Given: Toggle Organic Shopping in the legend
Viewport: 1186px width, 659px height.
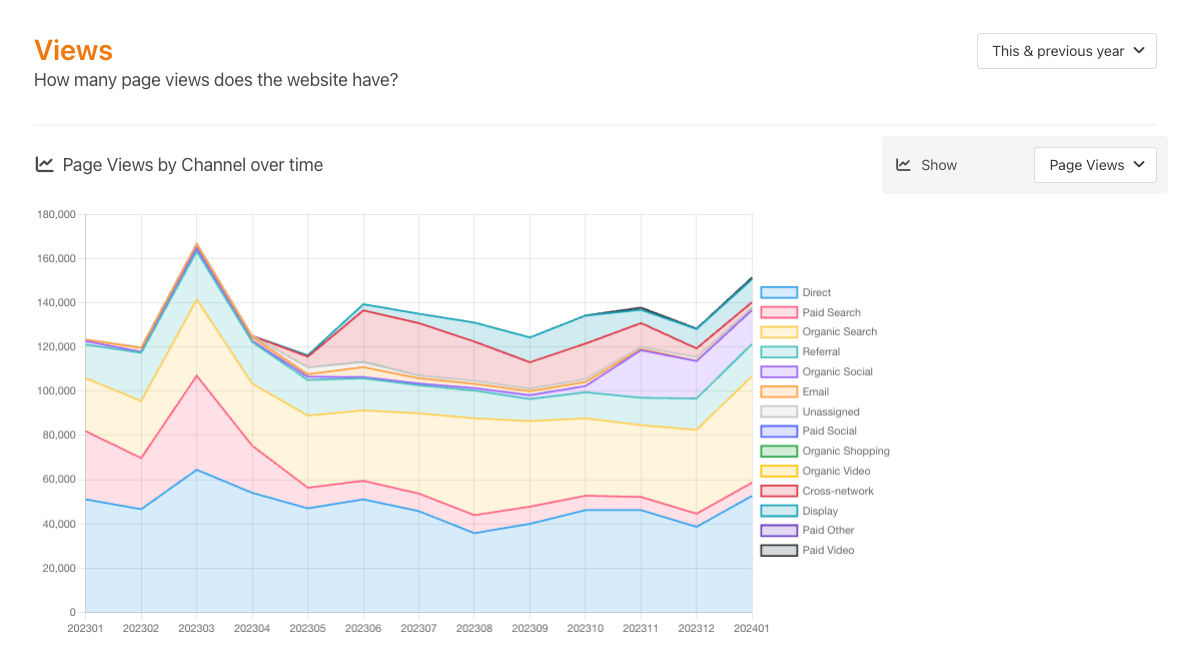Looking at the screenshot, I should pos(845,451).
